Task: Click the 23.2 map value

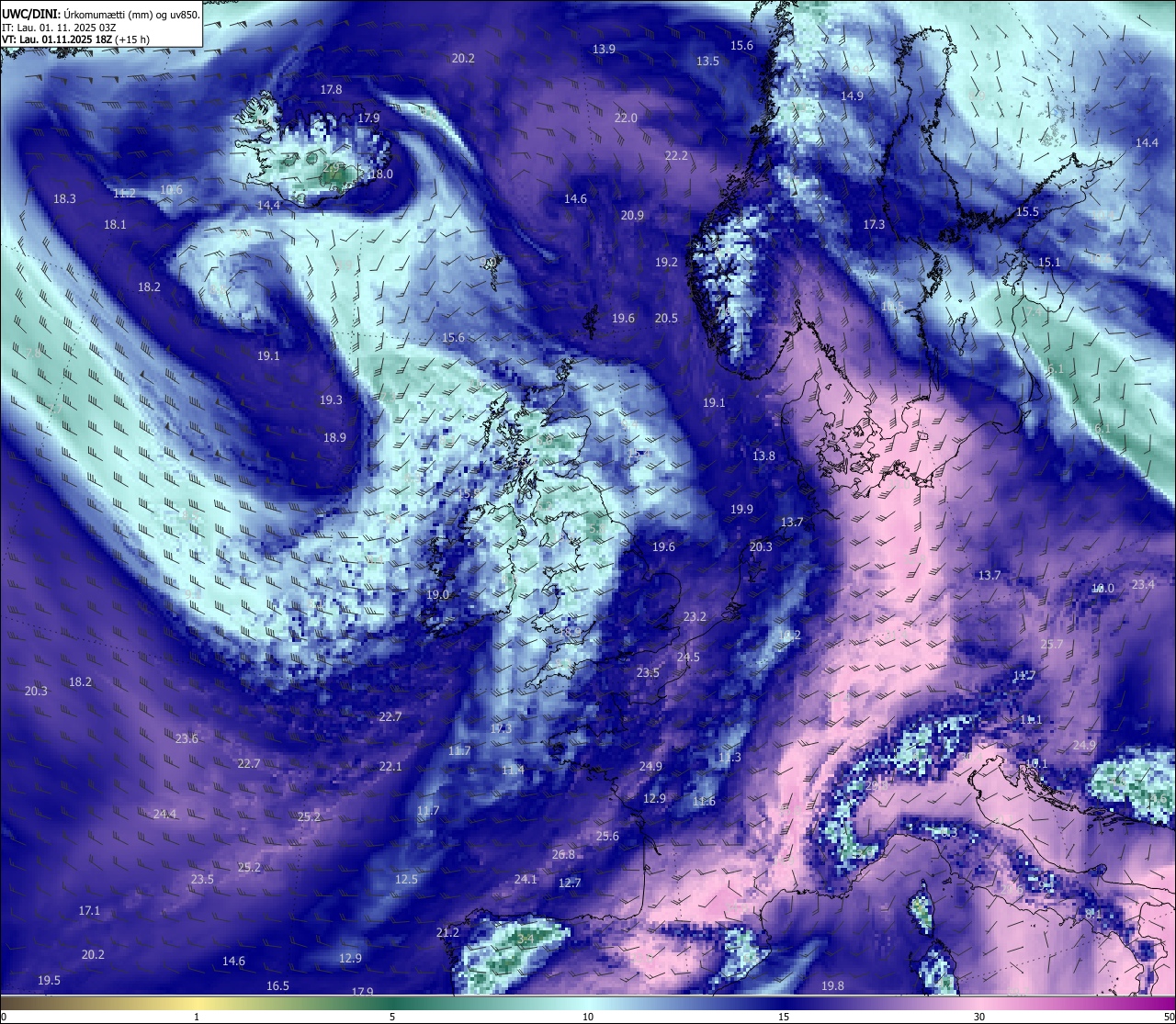Action: (695, 617)
